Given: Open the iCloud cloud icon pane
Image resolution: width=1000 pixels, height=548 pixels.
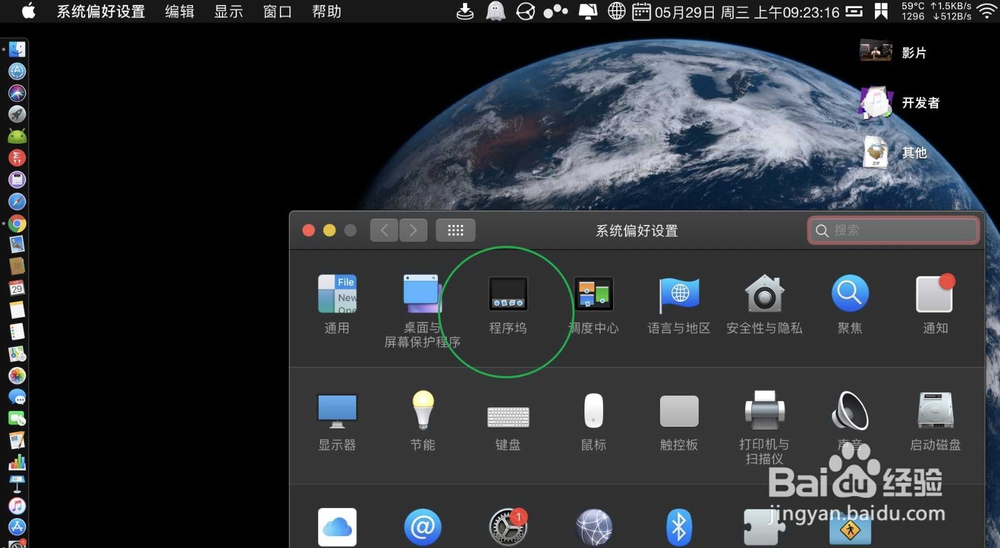Looking at the screenshot, I should [x=337, y=527].
